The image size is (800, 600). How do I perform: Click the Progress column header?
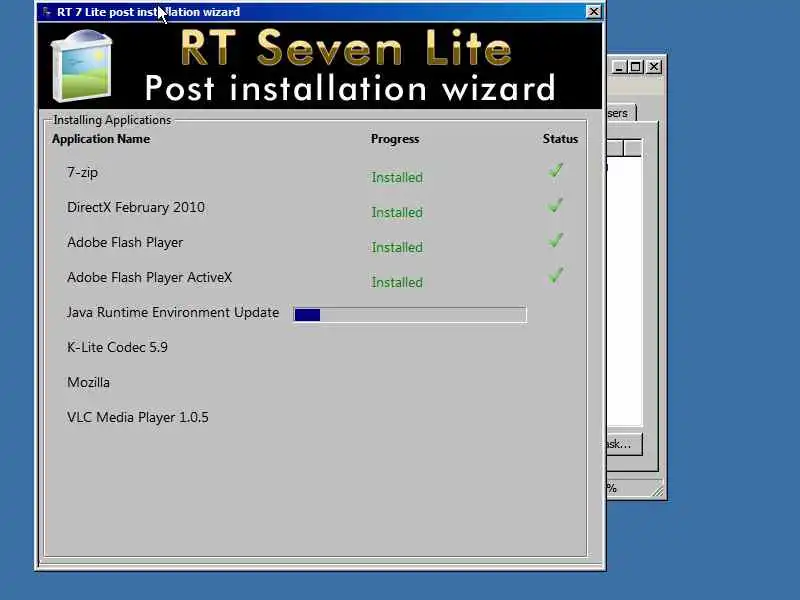point(395,139)
